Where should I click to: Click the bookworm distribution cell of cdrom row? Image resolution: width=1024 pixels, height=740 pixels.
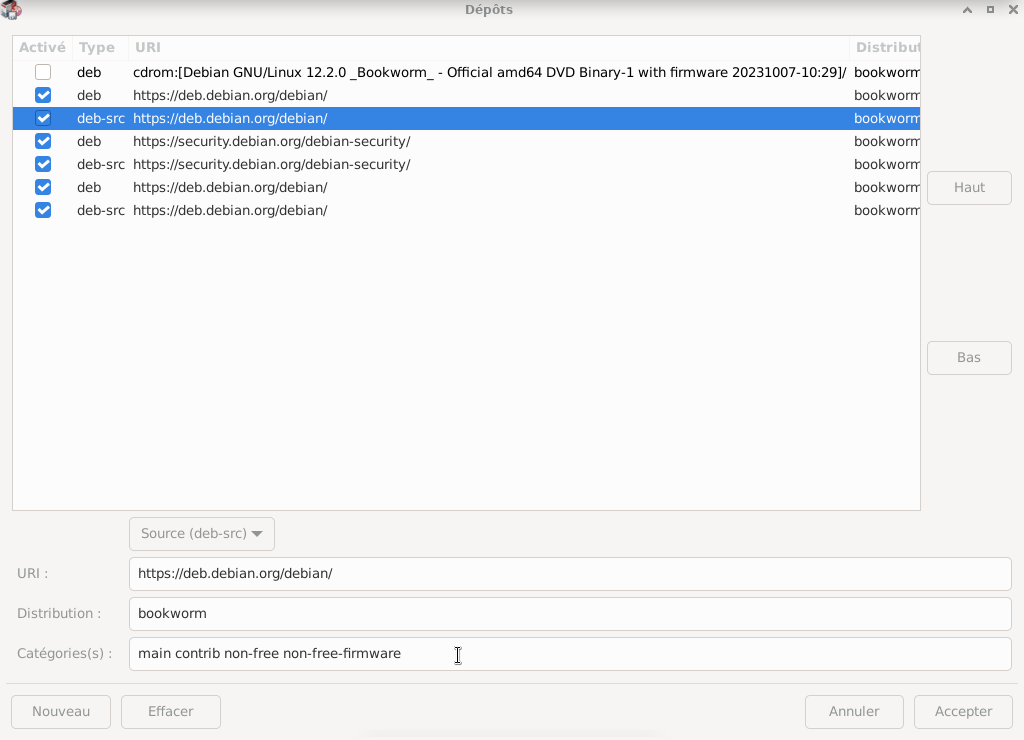[886, 72]
